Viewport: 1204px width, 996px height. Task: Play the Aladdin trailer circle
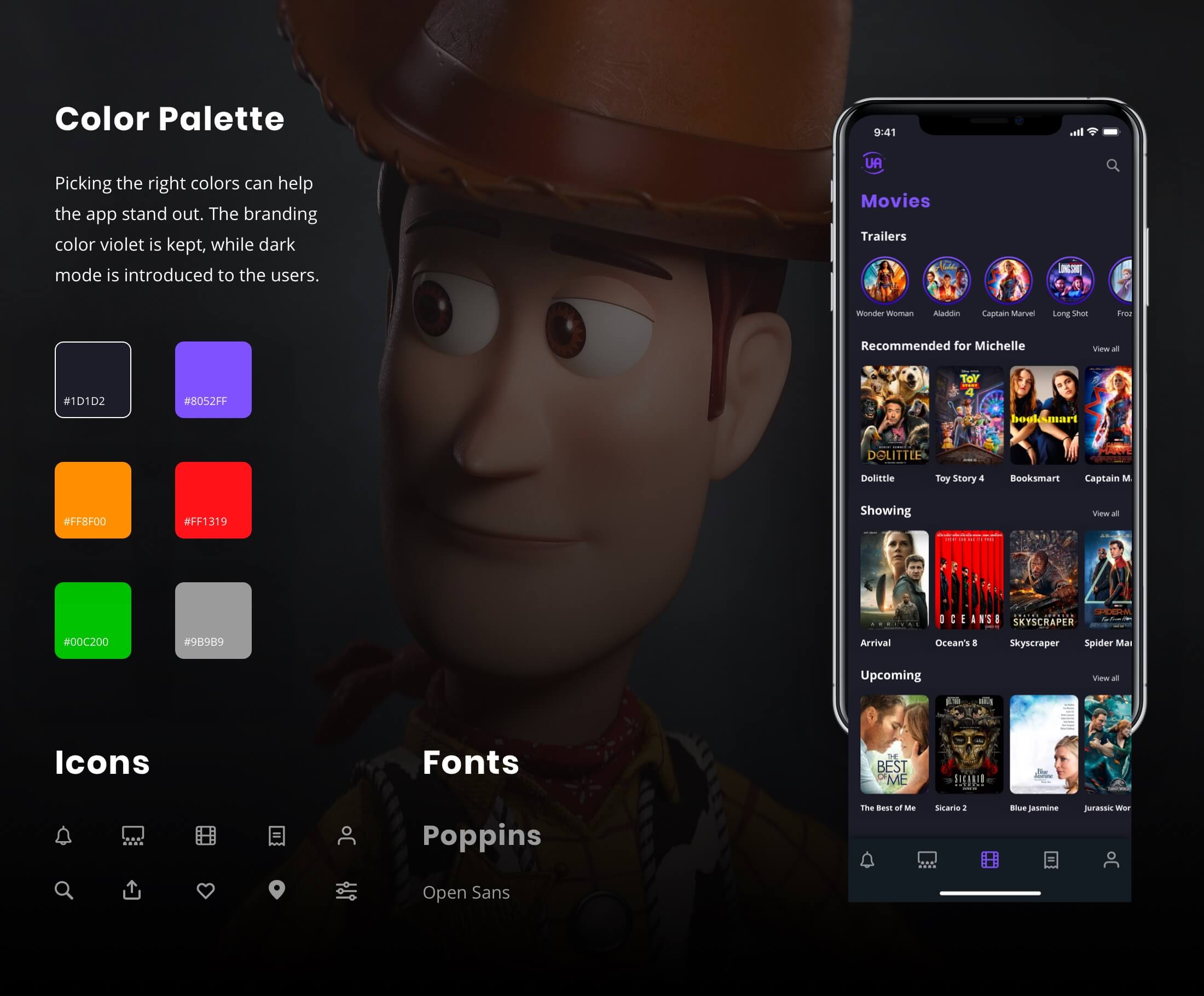tap(946, 280)
